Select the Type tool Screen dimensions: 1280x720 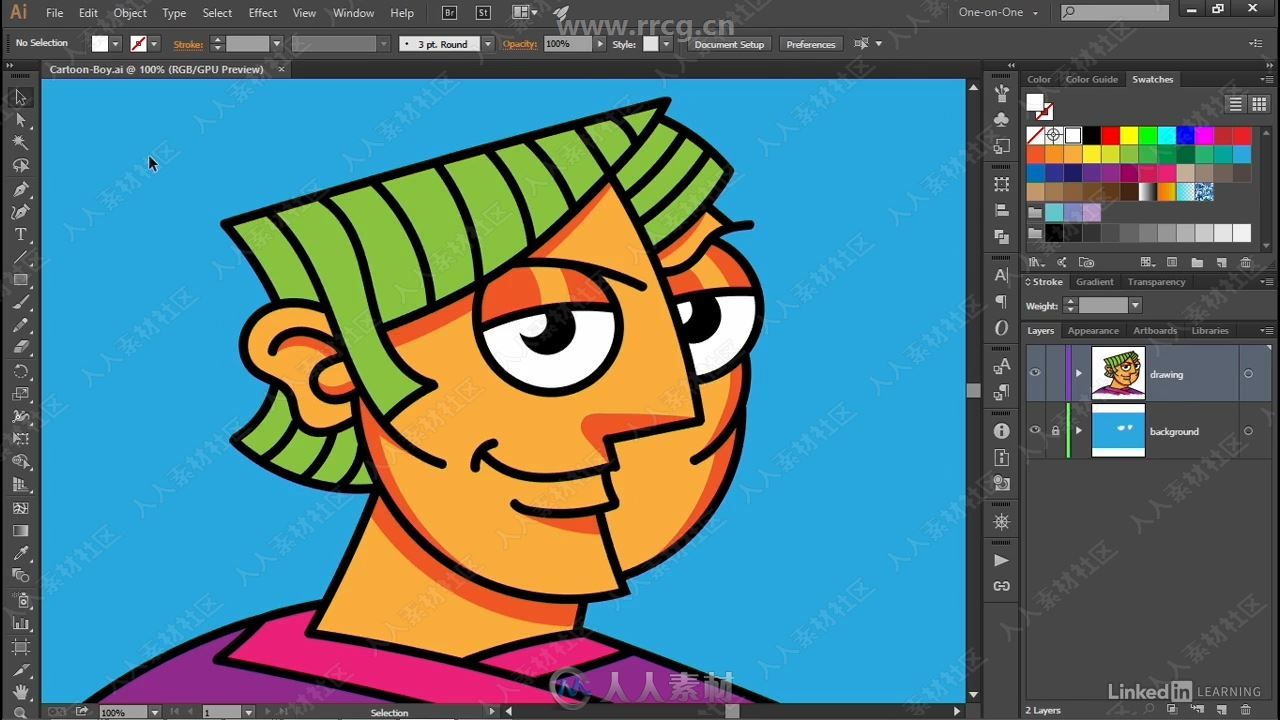(x=20, y=234)
